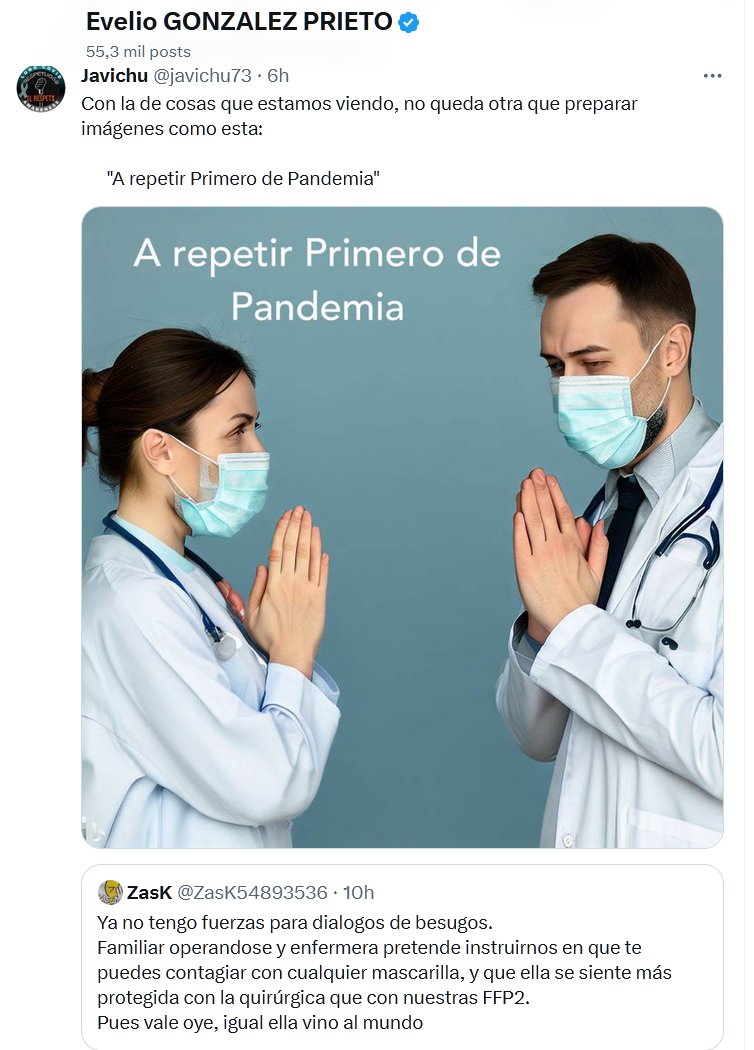The height and width of the screenshot is (1050, 754).
Task: Open the Javichu display name link
Action: coord(115,76)
